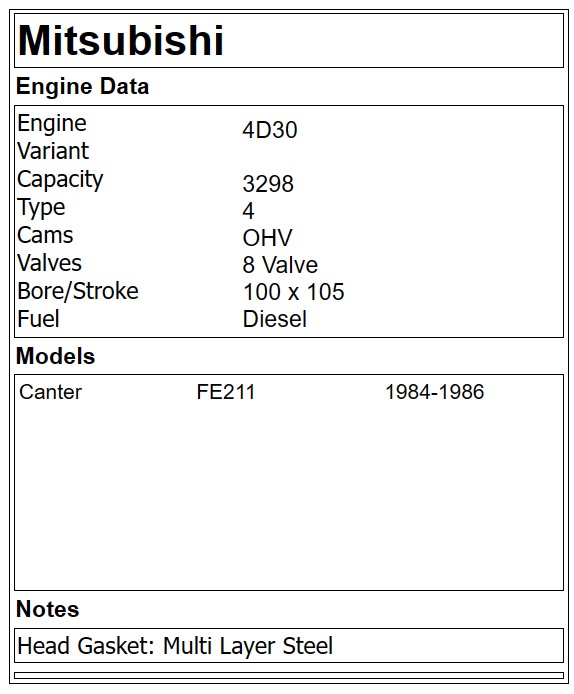Click the Bore/Stroke label

78,291
